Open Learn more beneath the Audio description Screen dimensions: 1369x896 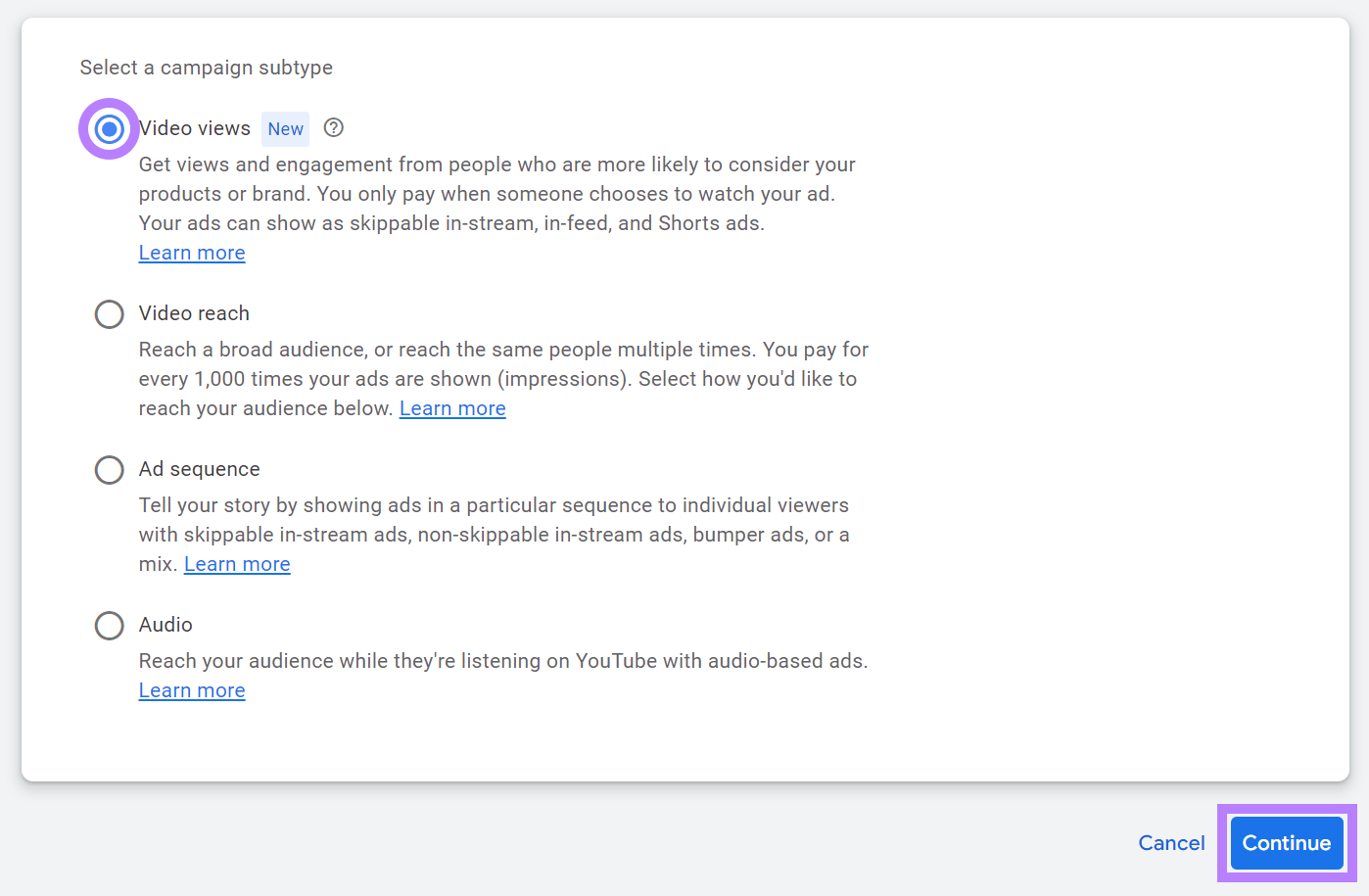[x=192, y=690]
